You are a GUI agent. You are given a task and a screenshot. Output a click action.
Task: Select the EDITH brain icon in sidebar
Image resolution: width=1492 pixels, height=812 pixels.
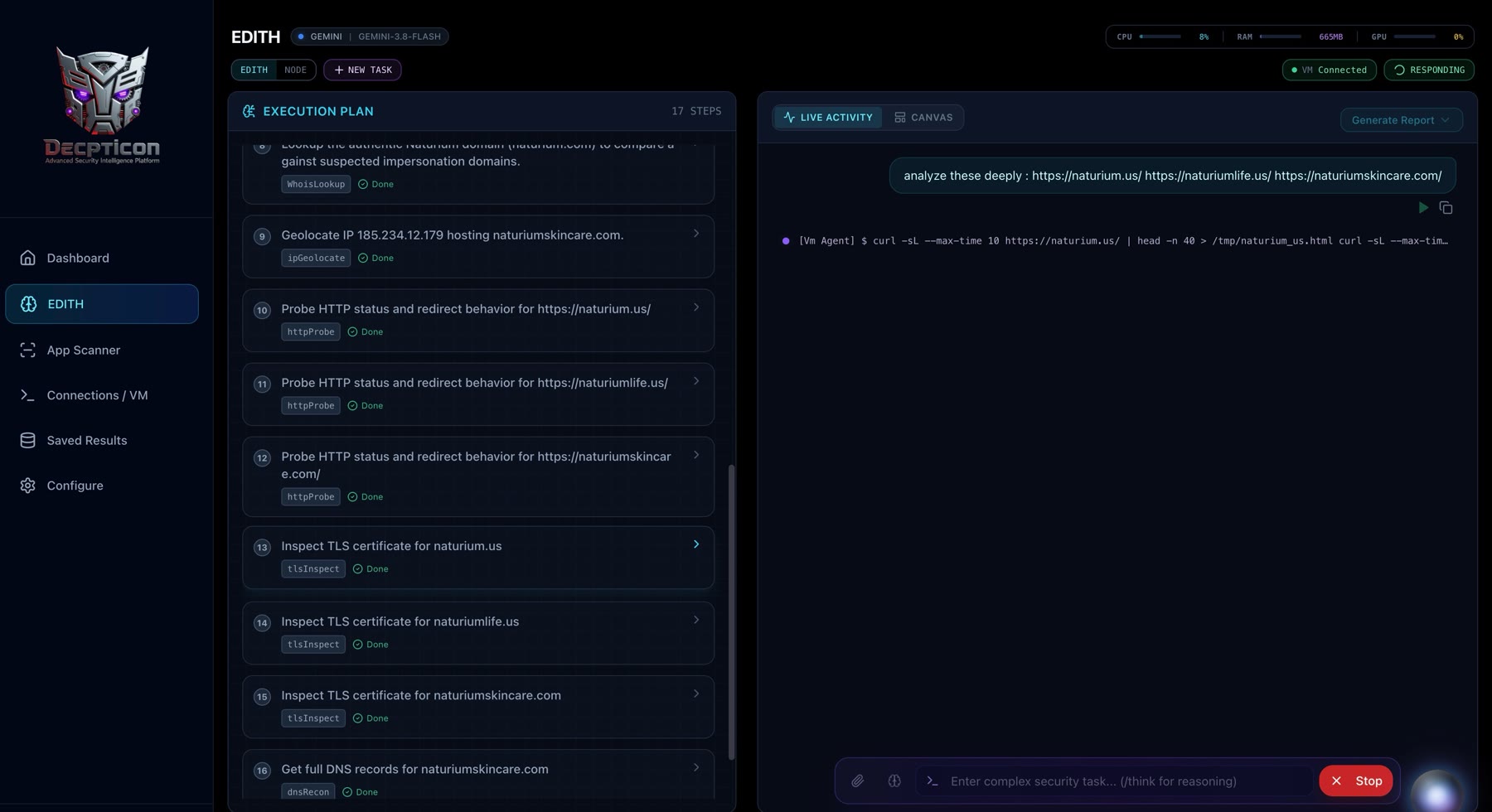point(28,304)
